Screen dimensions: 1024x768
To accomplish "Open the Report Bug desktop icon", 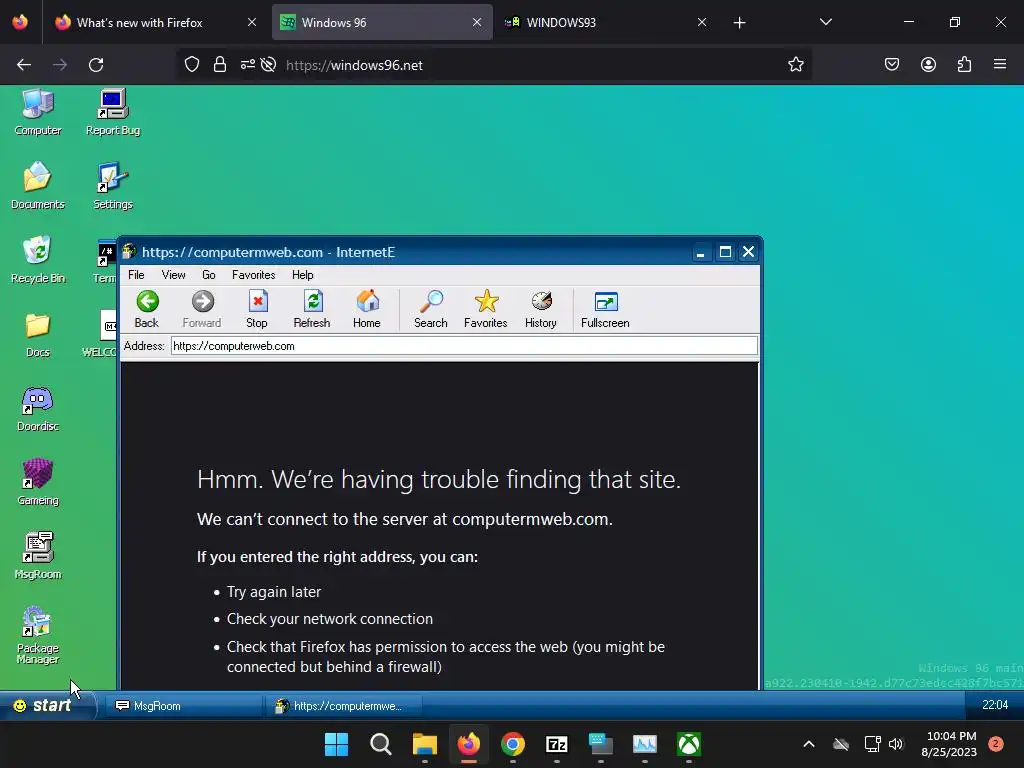I will point(113,112).
